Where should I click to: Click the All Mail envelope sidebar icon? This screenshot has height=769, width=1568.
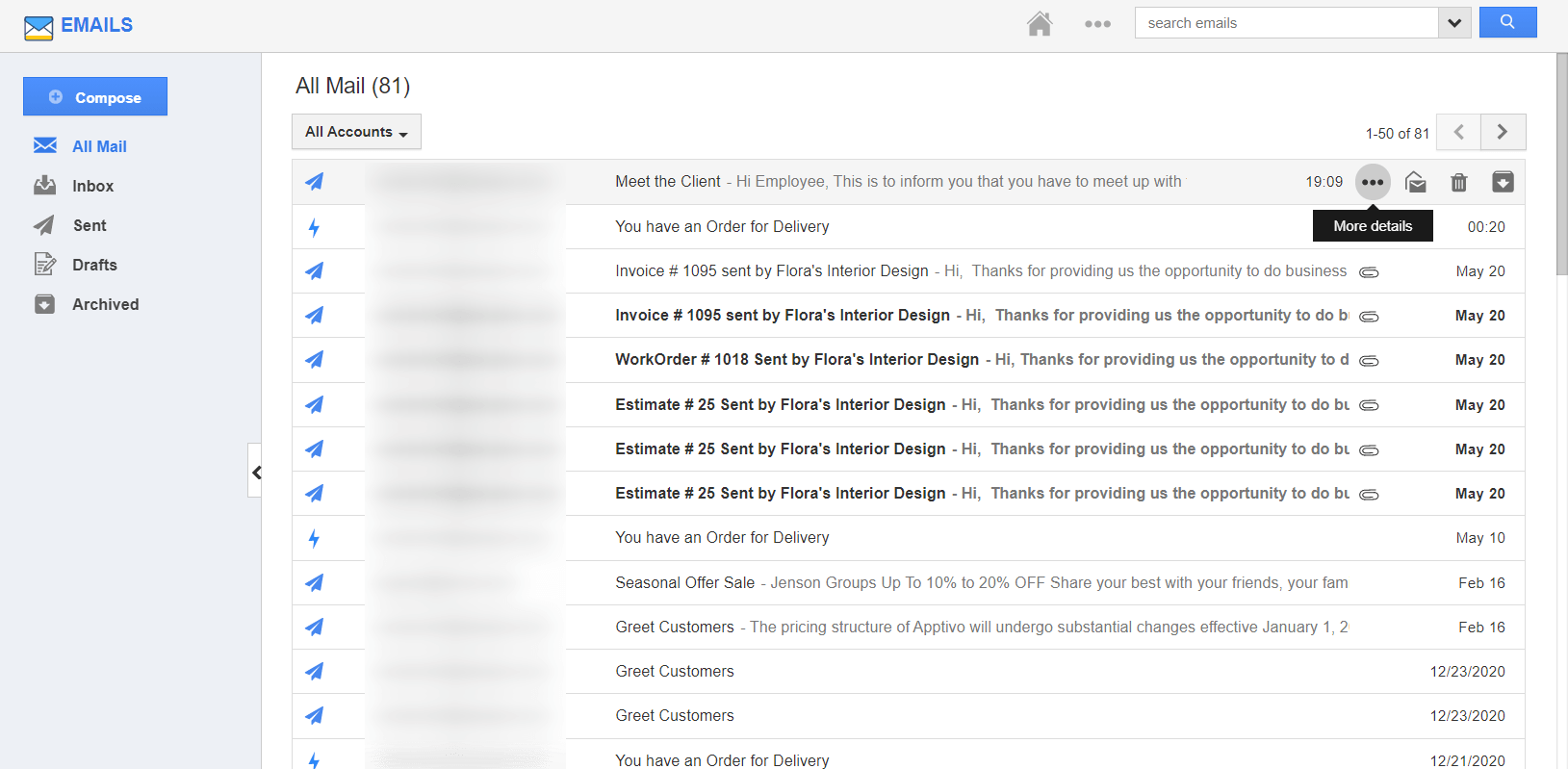(x=45, y=145)
